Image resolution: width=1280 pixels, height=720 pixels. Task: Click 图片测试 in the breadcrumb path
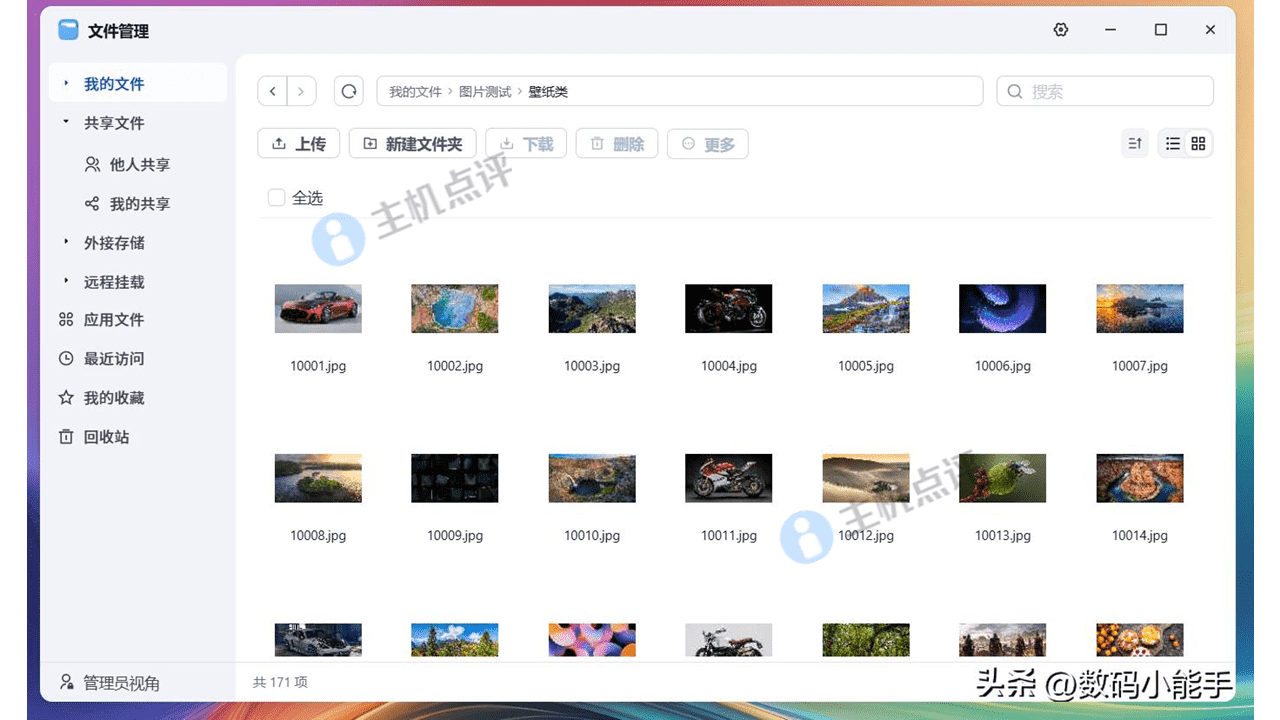tap(485, 92)
